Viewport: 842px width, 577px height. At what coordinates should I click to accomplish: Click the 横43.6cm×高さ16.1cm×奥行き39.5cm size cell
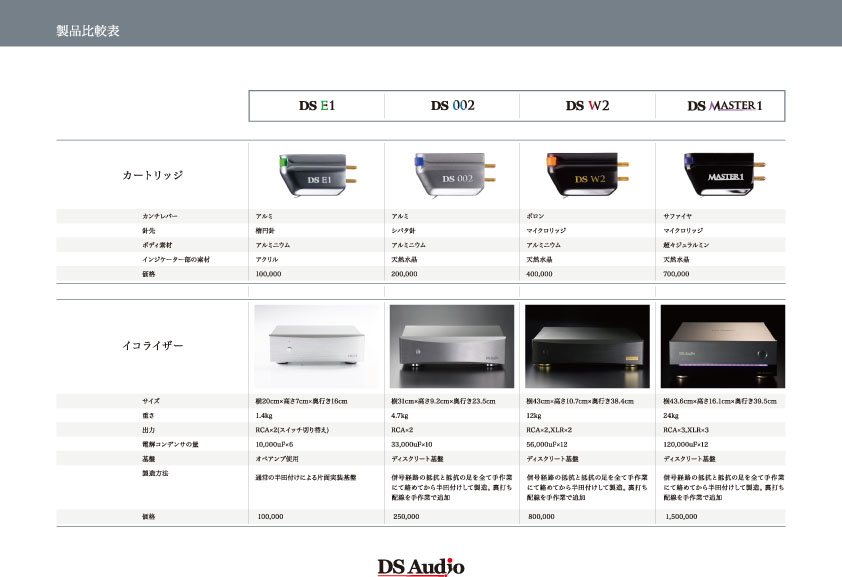tap(720, 401)
